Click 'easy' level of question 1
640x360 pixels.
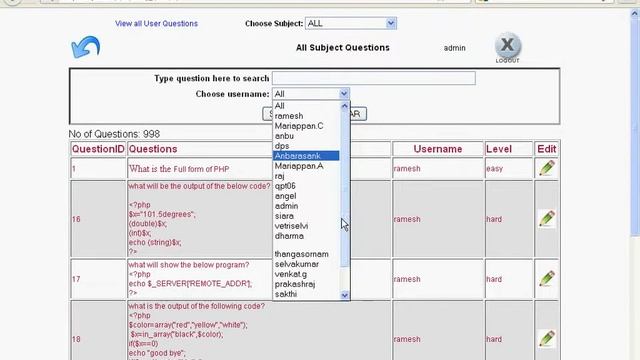[x=494, y=169]
